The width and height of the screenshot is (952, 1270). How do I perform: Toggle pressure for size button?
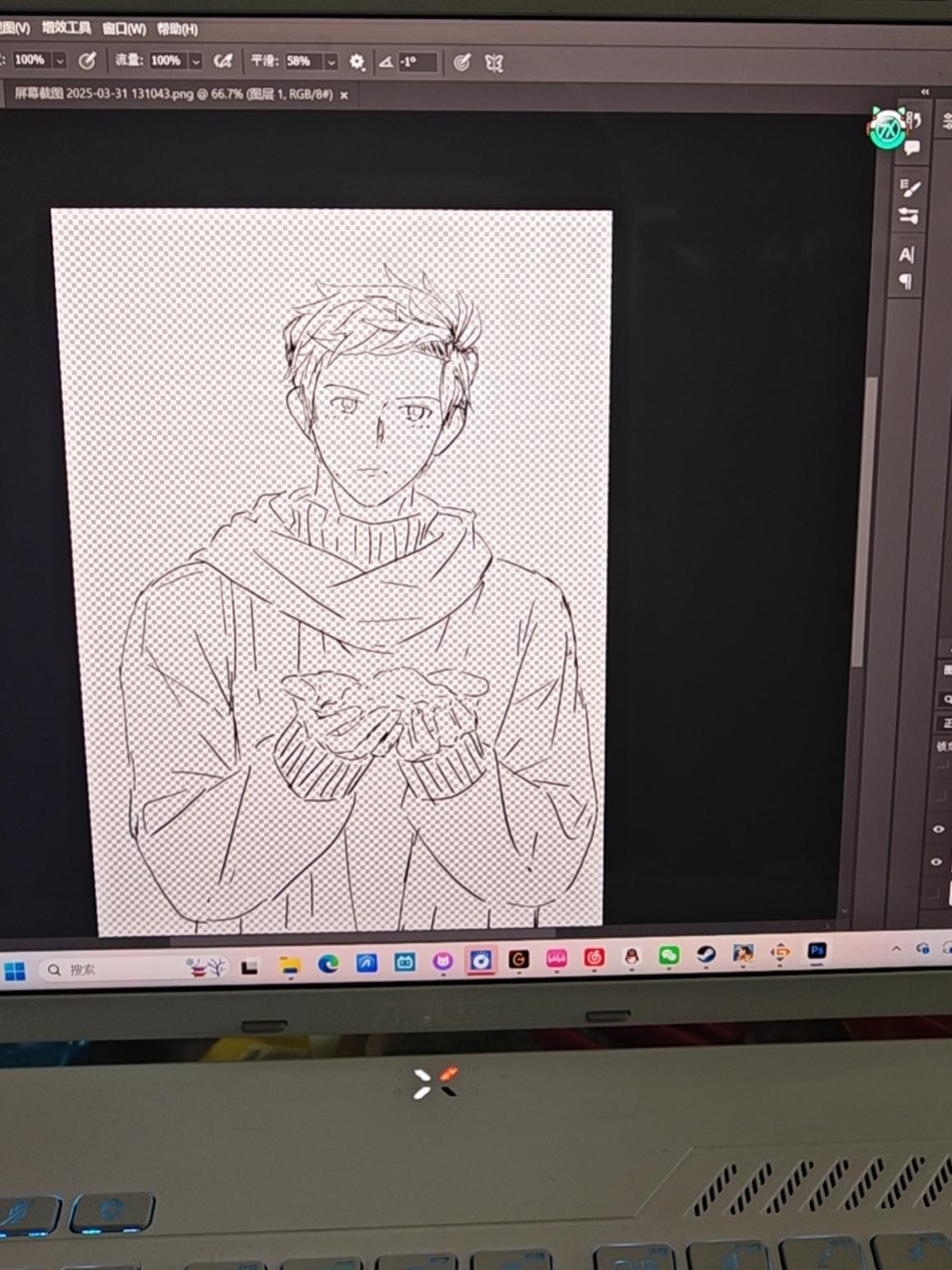(x=462, y=63)
